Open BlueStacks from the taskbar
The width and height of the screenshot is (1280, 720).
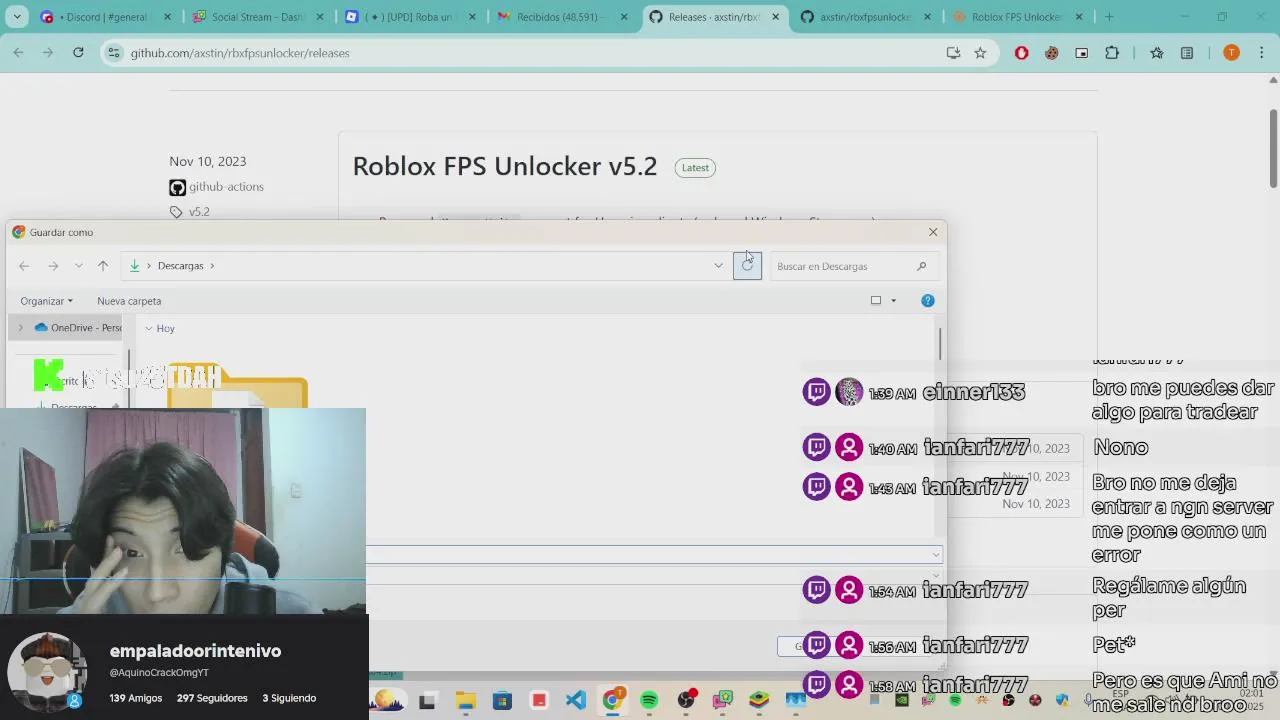[x=759, y=700]
